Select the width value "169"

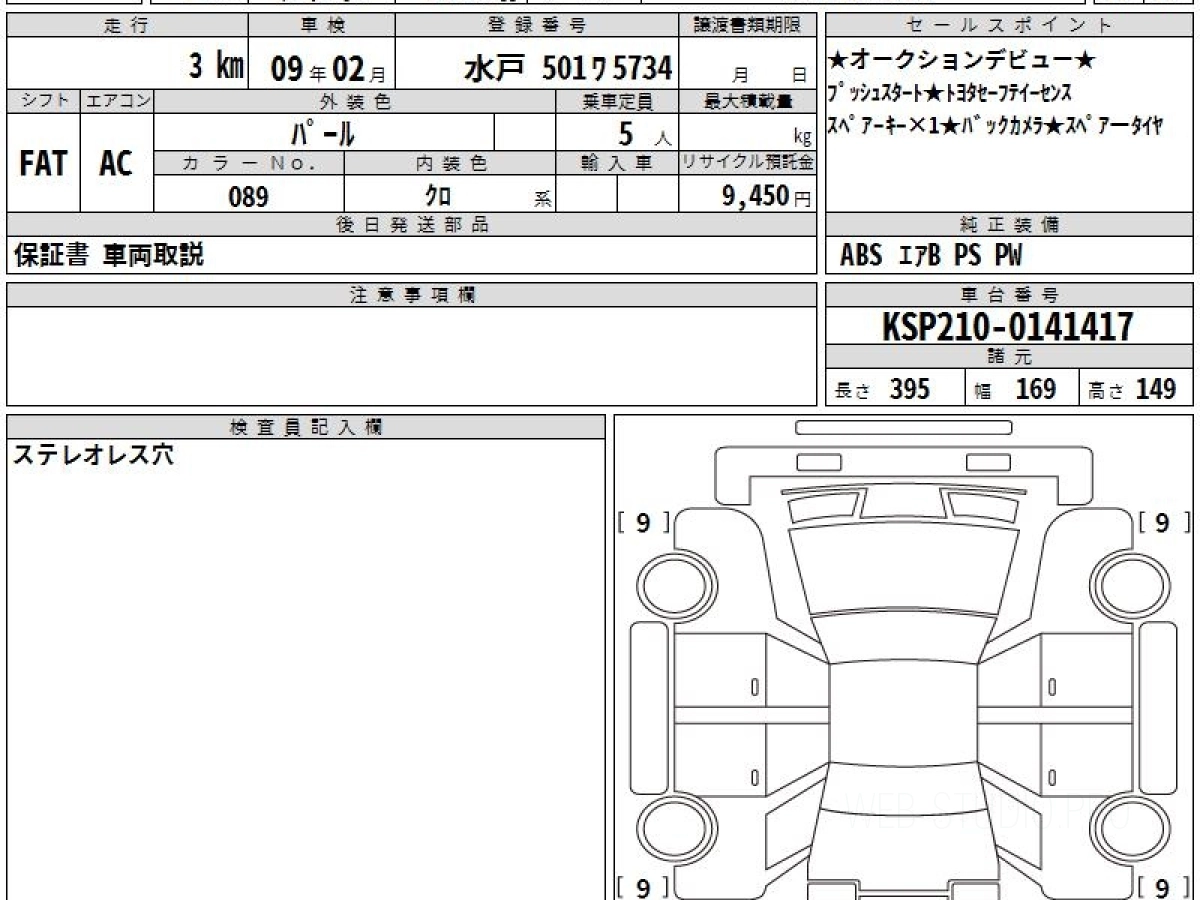click(x=1036, y=389)
